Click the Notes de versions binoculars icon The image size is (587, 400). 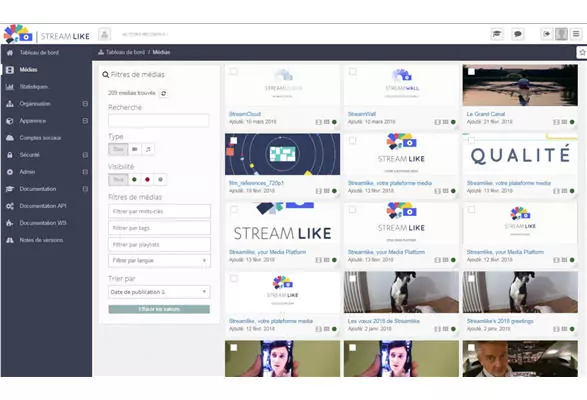click(x=10, y=240)
